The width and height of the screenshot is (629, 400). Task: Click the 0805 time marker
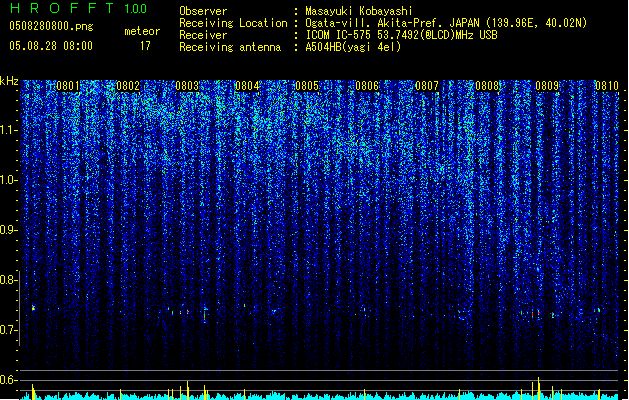pos(307,86)
